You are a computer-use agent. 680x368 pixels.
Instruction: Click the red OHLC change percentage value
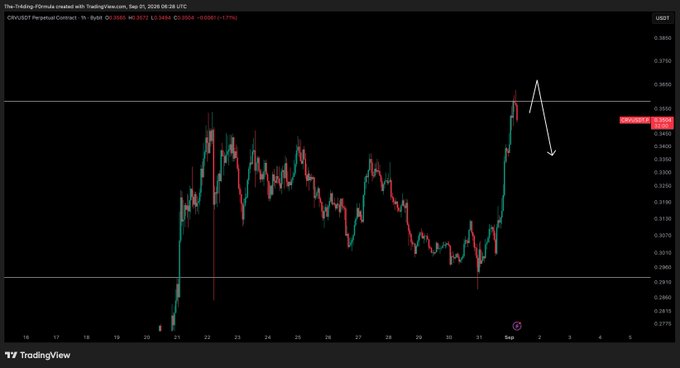(x=217, y=18)
